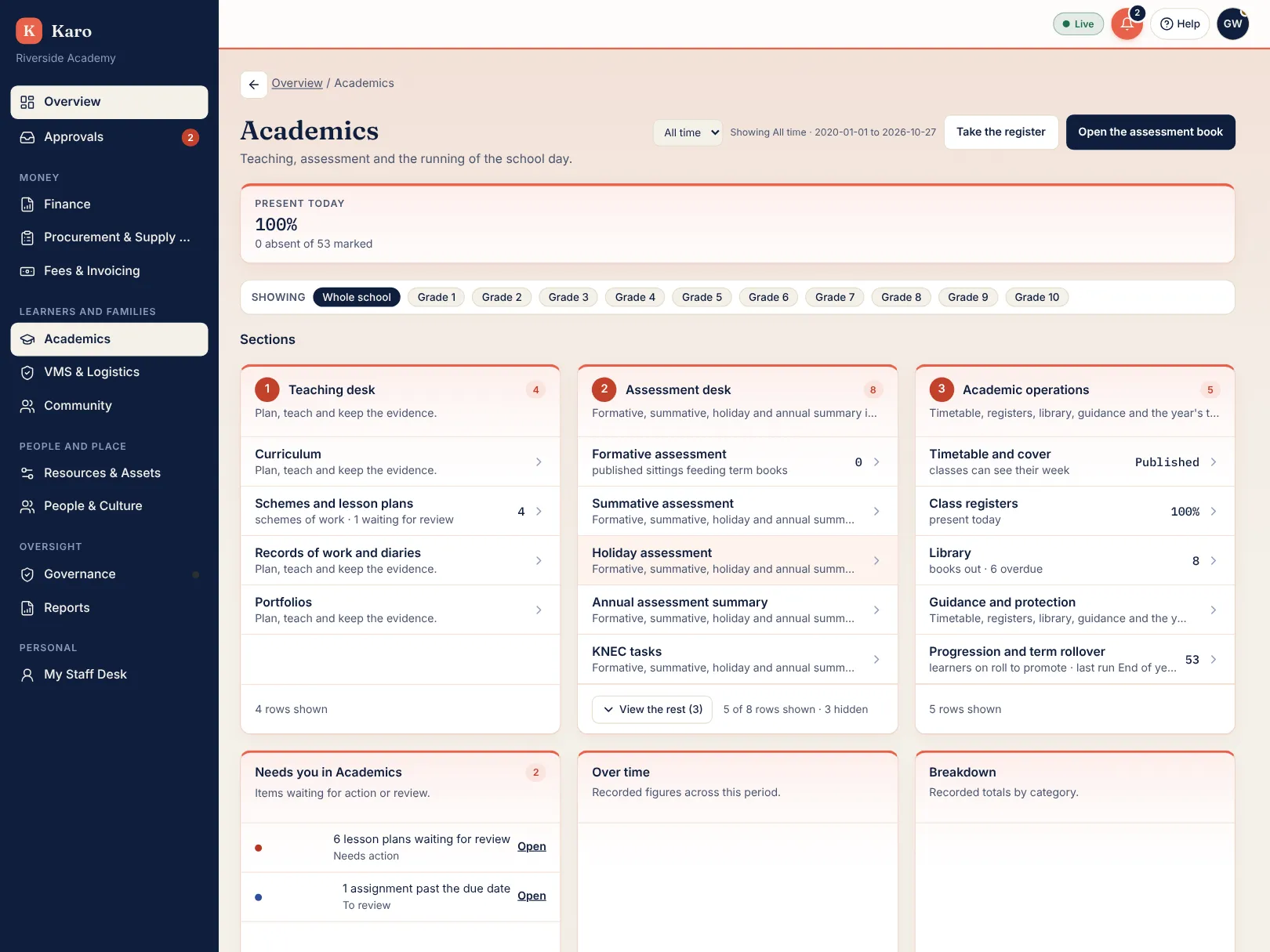Click the Finance document icon
The image size is (1270, 952).
click(27, 205)
